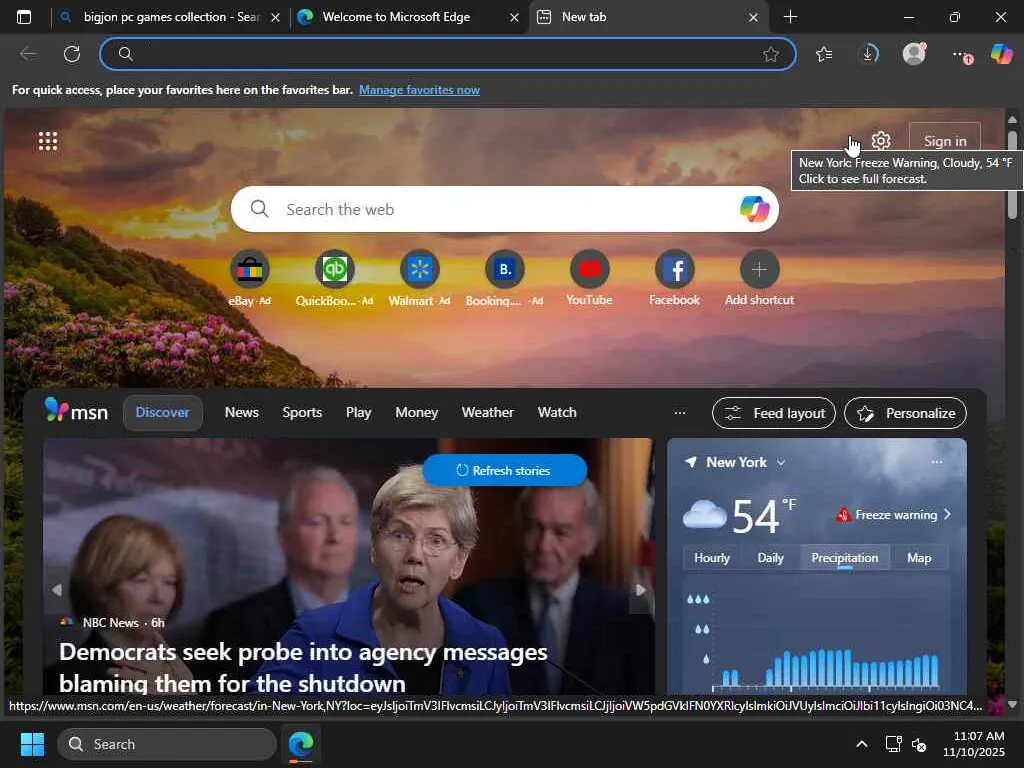This screenshot has width=1024, height=768.
Task: Open the Copilot icon in toolbar
Action: (x=1001, y=54)
